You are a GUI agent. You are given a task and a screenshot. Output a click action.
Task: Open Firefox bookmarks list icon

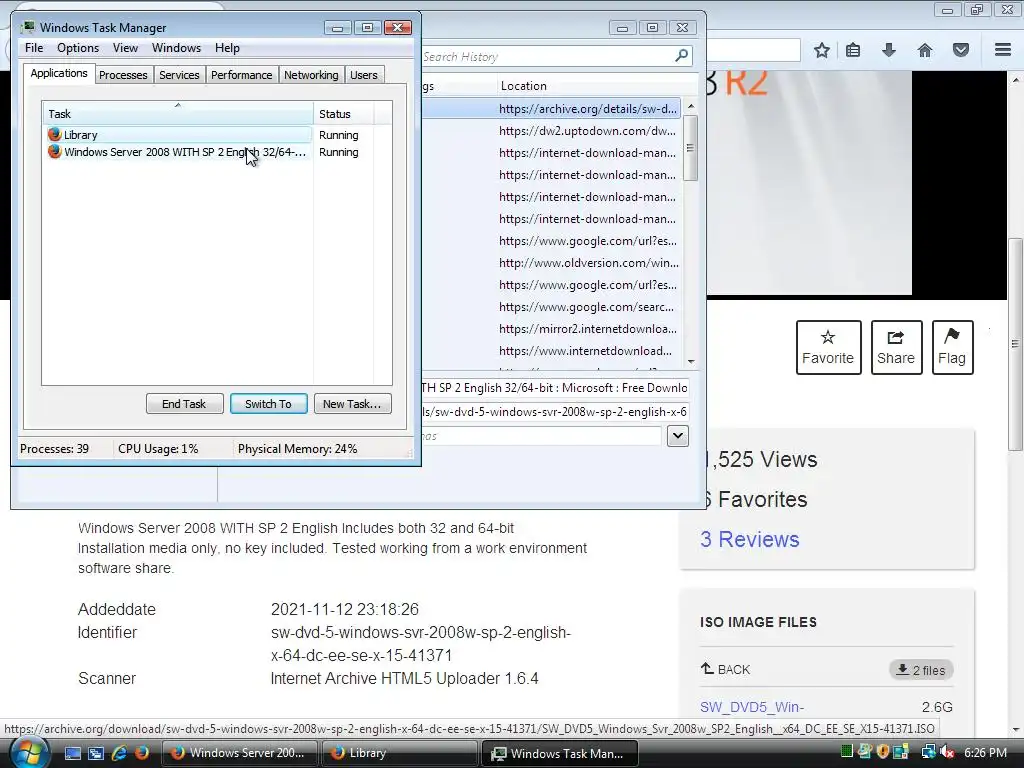(853, 50)
